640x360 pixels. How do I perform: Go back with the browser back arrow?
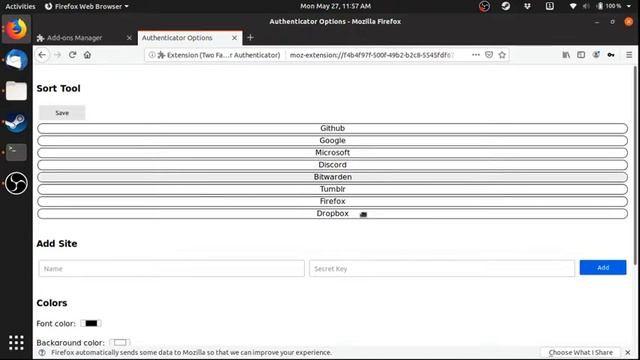click(x=42, y=55)
